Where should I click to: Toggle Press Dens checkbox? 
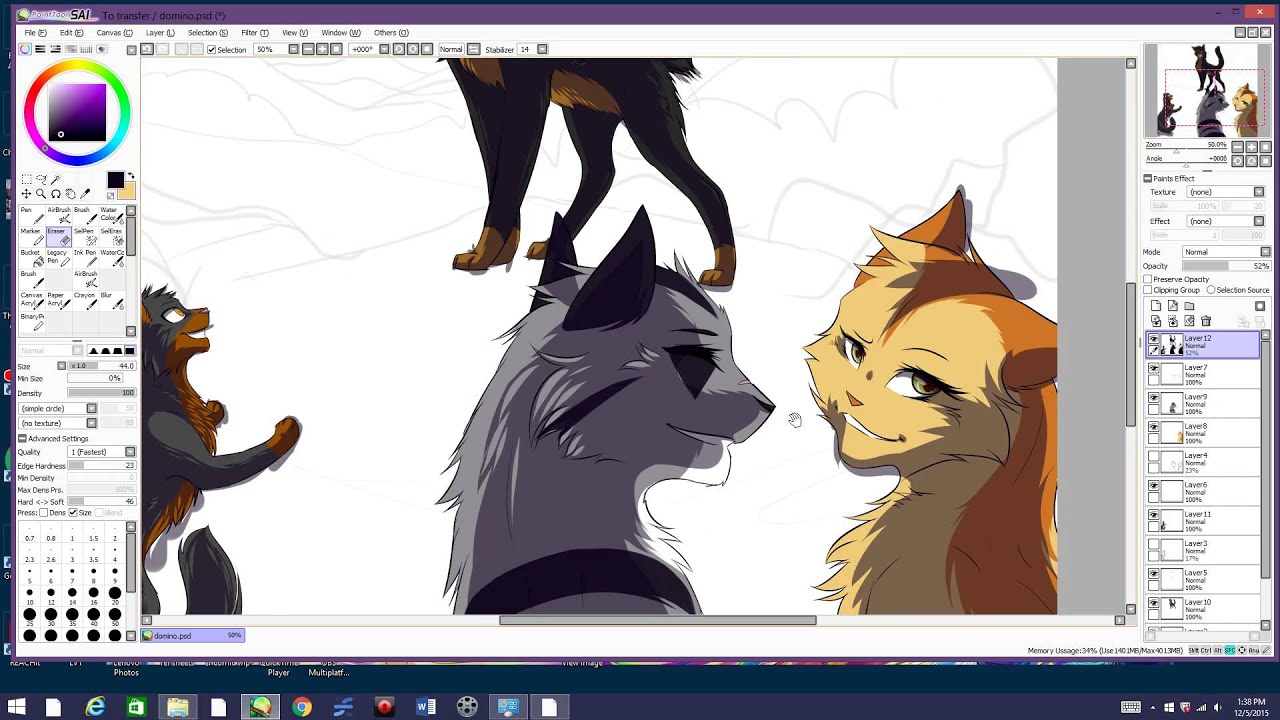[x=45, y=513]
